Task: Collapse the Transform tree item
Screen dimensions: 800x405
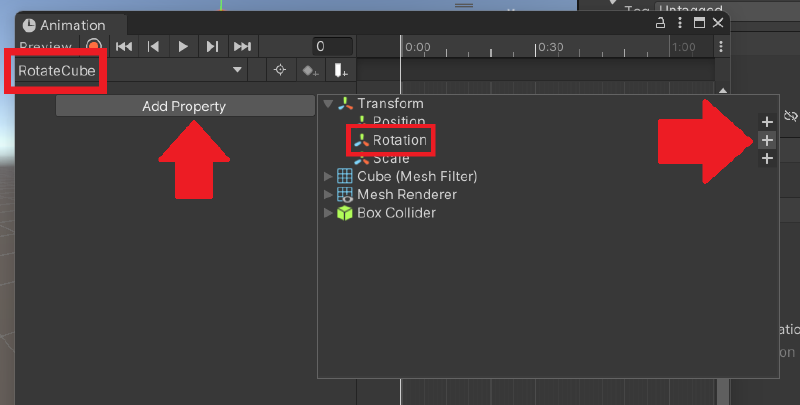Action: click(328, 104)
